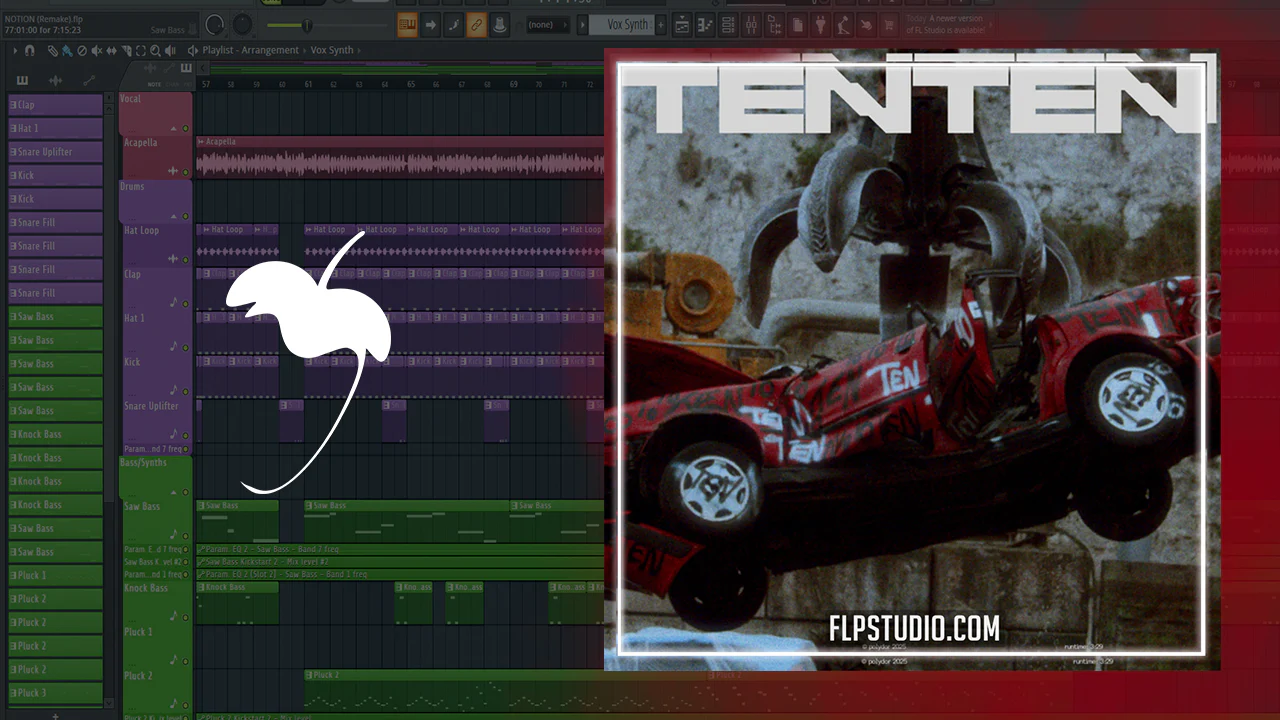Image resolution: width=1280 pixels, height=720 pixels.
Task: Mute the Snare Uplifter track
Action: pyautogui.click(x=185, y=435)
